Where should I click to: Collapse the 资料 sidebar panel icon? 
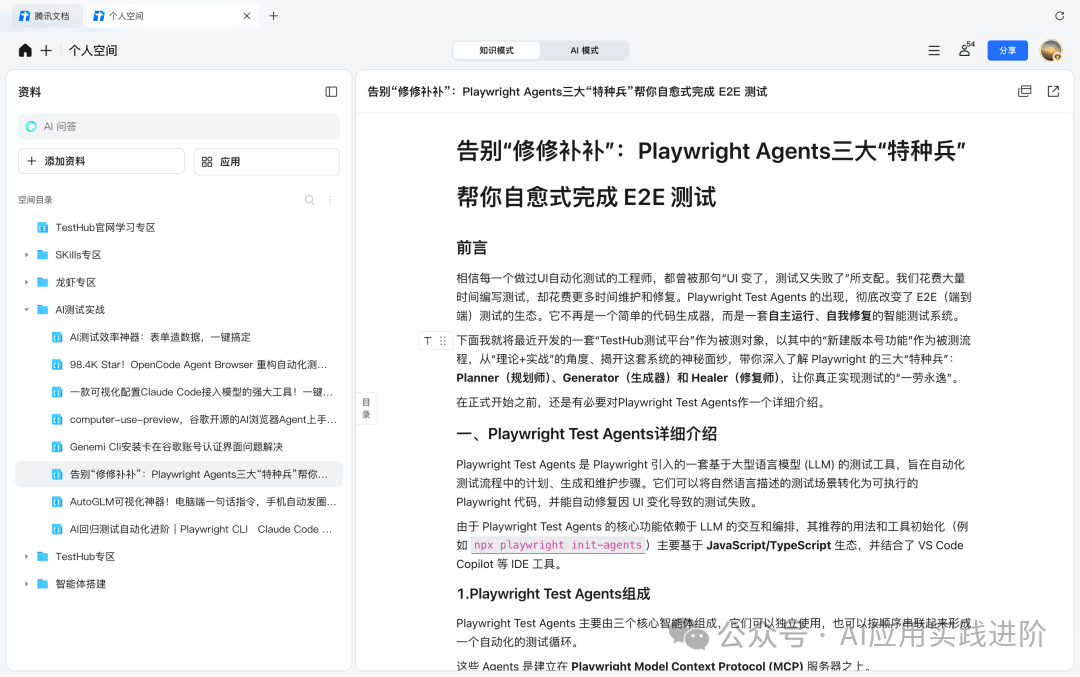(x=331, y=92)
